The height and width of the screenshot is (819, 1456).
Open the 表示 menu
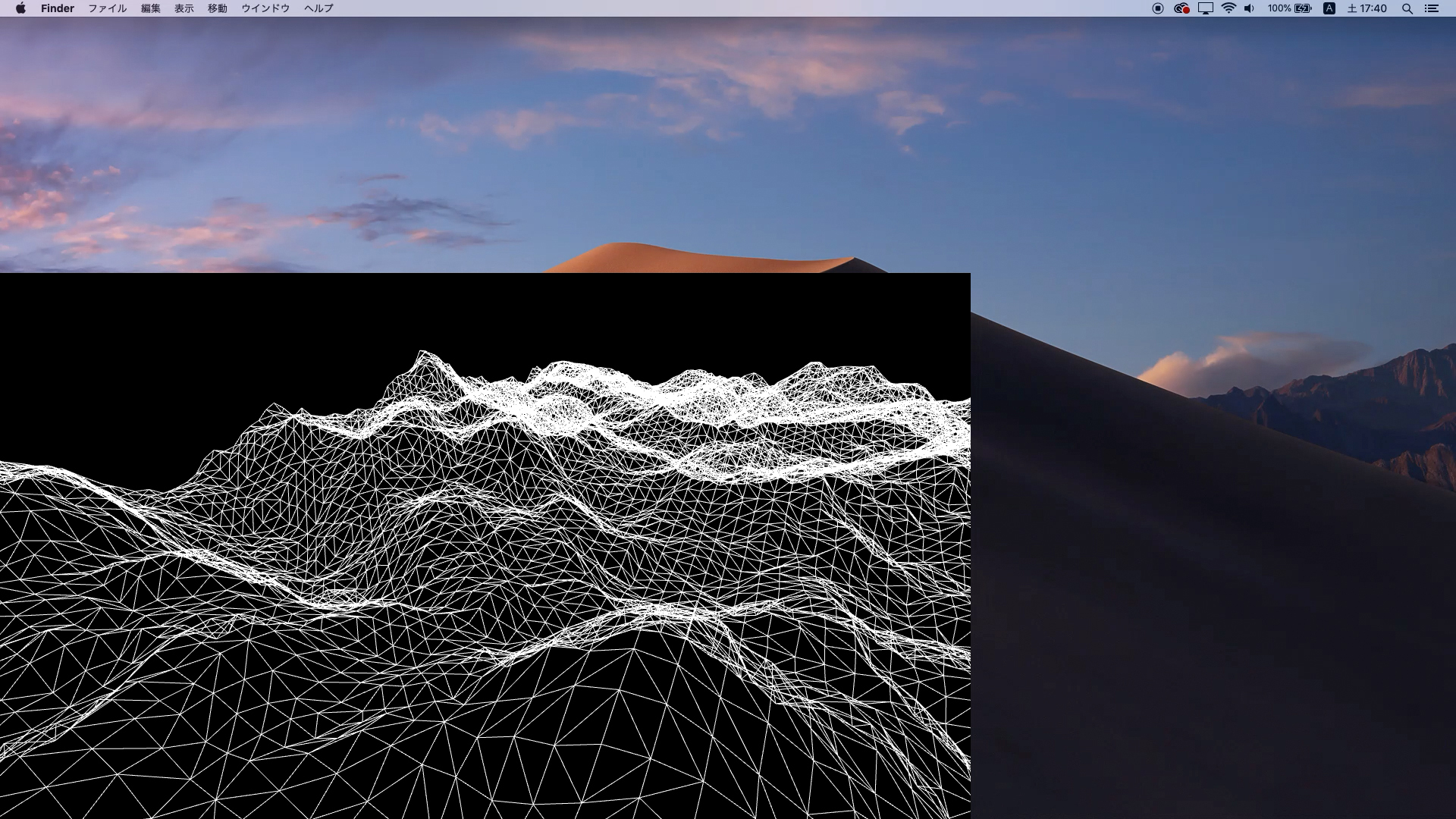184,8
